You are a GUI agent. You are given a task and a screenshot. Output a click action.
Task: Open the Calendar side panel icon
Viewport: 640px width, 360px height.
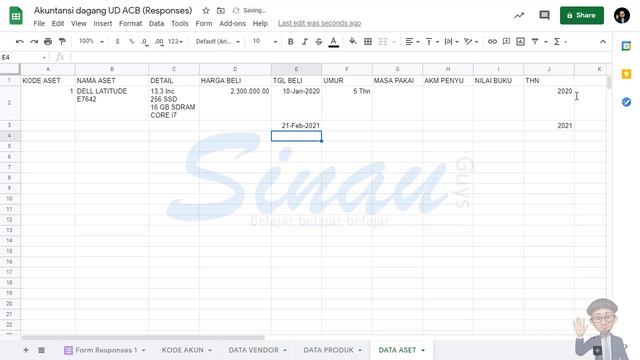[x=626, y=46]
